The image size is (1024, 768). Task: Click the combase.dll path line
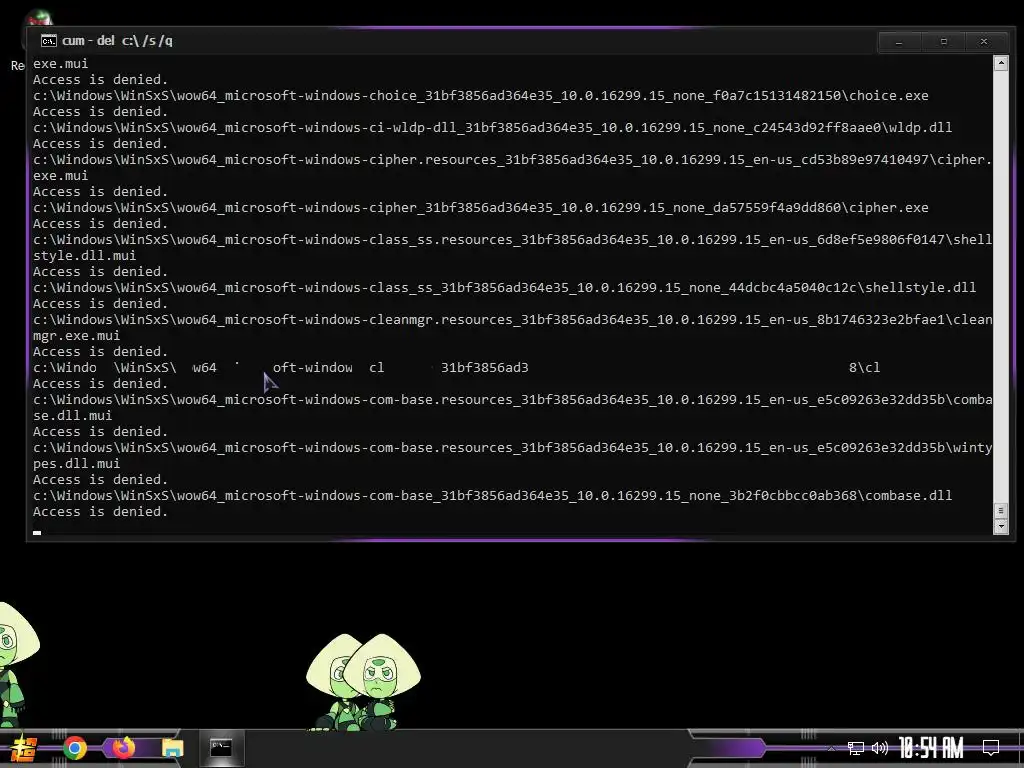[492, 496]
